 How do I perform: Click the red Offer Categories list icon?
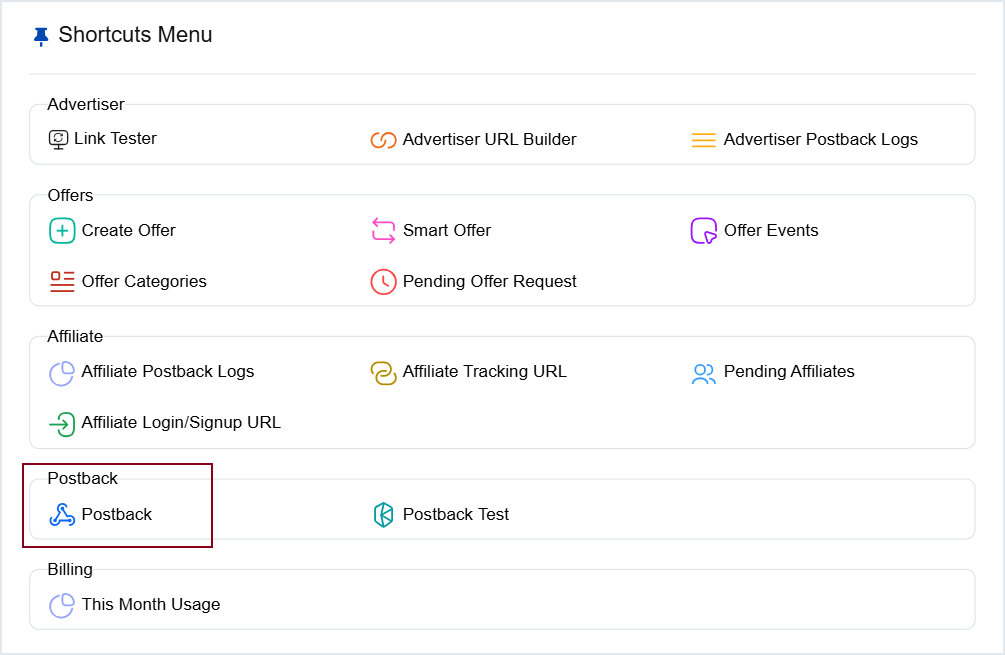click(62, 282)
